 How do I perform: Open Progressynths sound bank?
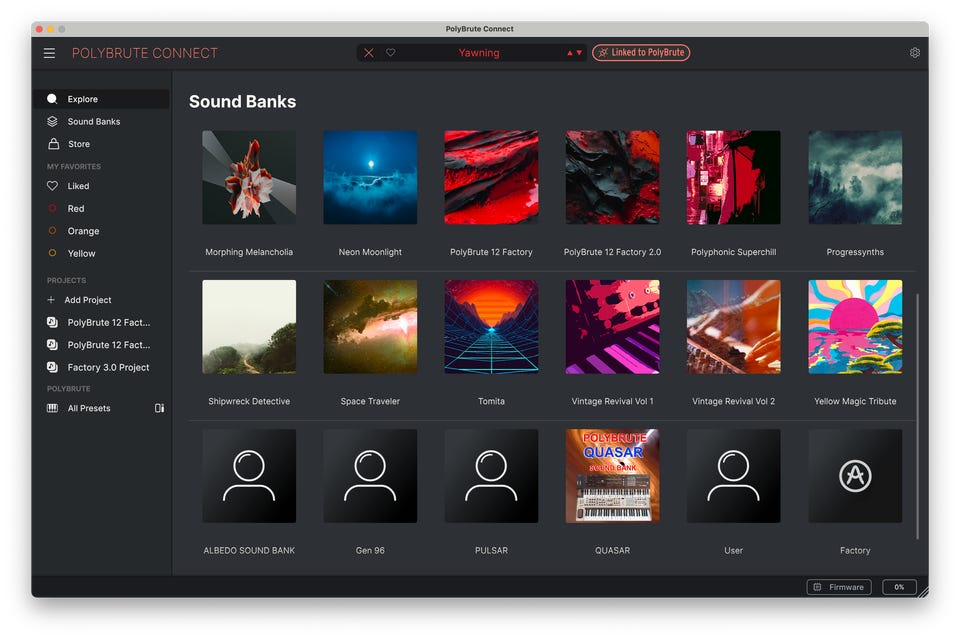click(855, 178)
